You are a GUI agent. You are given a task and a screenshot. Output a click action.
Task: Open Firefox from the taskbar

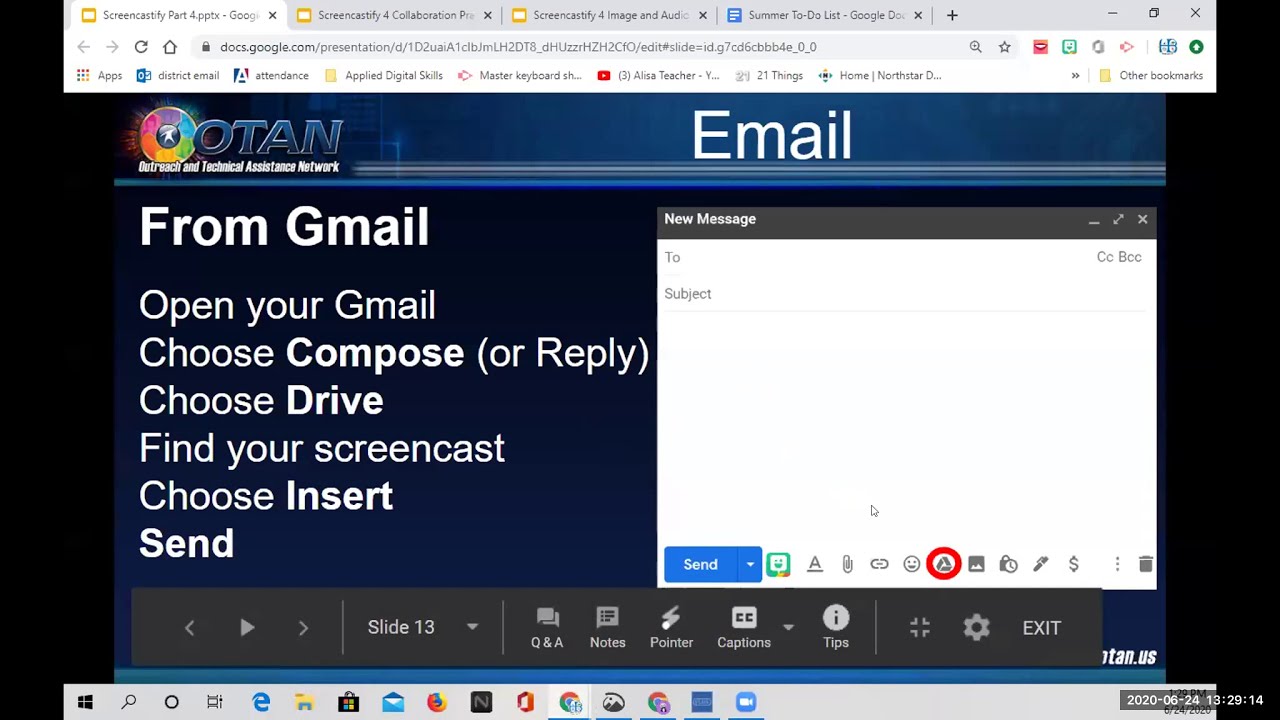click(x=437, y=703)
